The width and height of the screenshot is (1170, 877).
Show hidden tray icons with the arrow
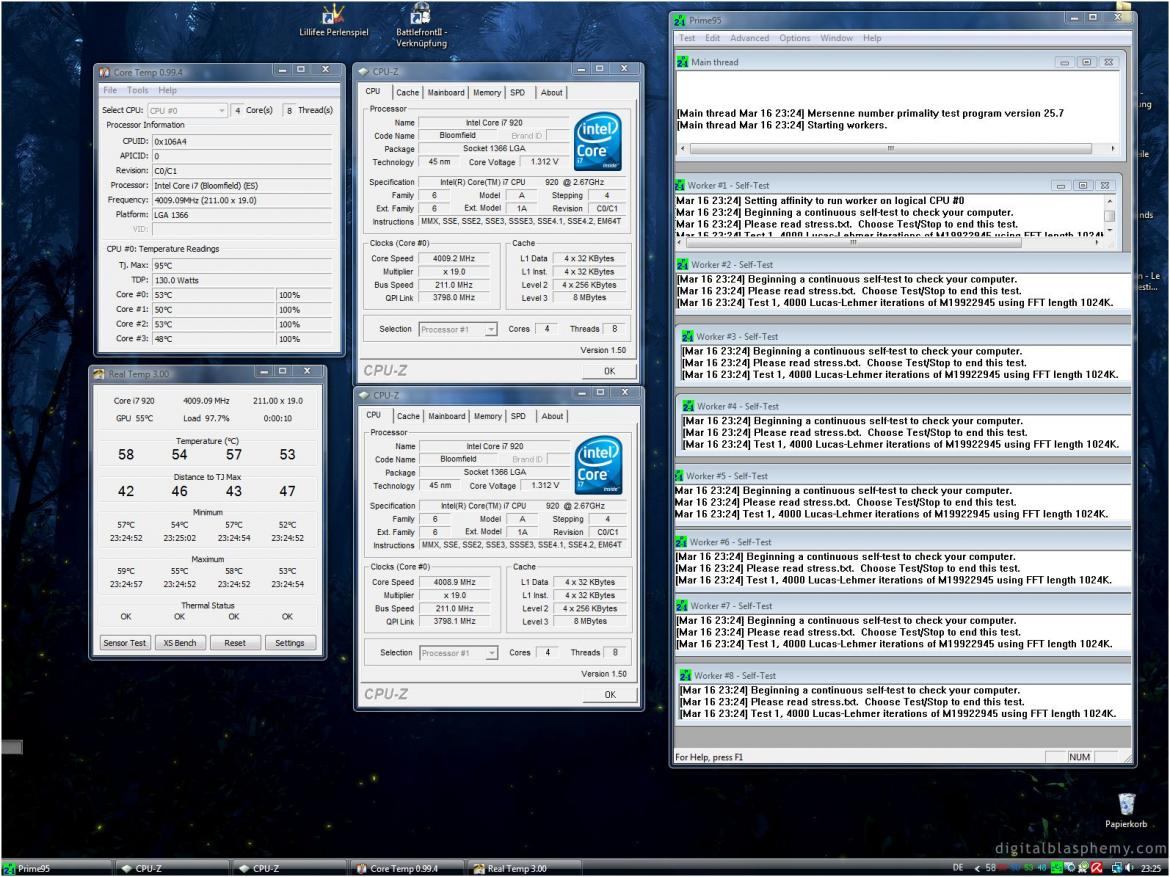[x=977, y=869]
